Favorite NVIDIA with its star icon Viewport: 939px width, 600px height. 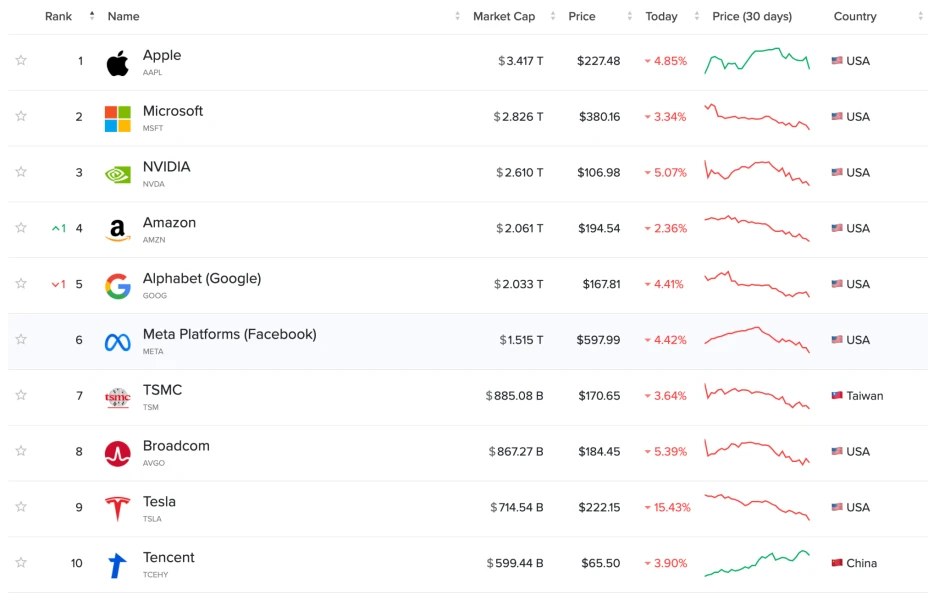21,172
